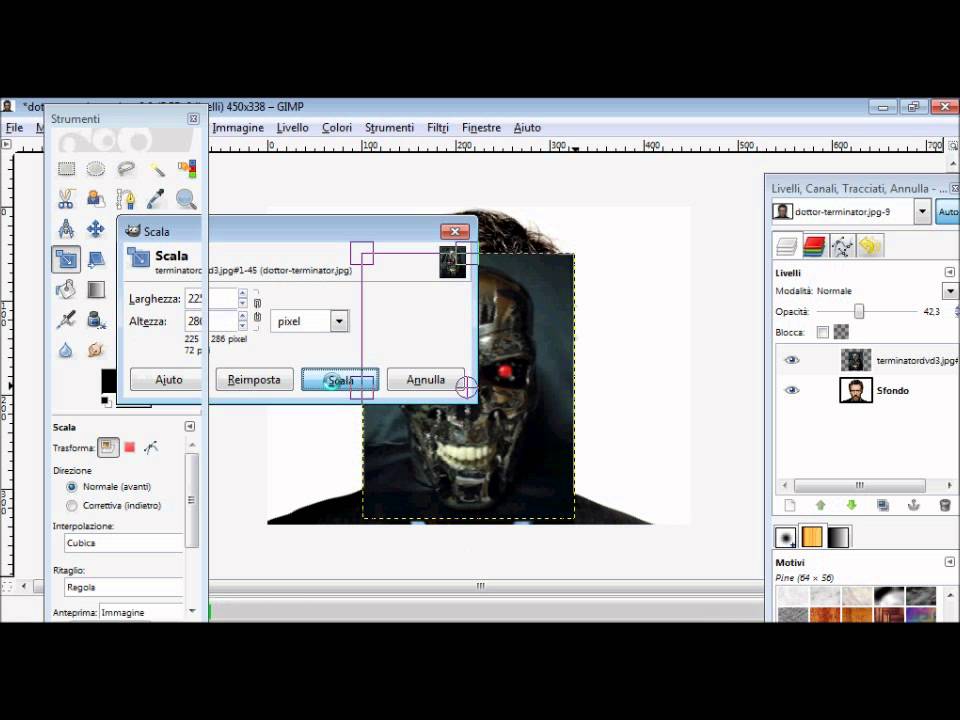960x720 pixels.
Task: Open the Finestre menu
Action: 481,127
